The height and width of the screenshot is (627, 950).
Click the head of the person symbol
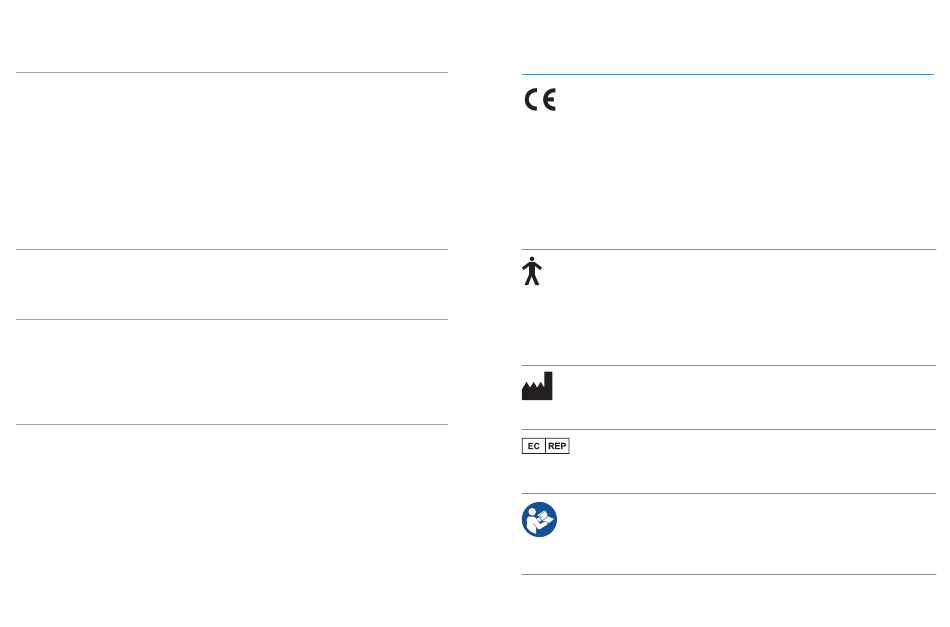[x=532, y=259]
